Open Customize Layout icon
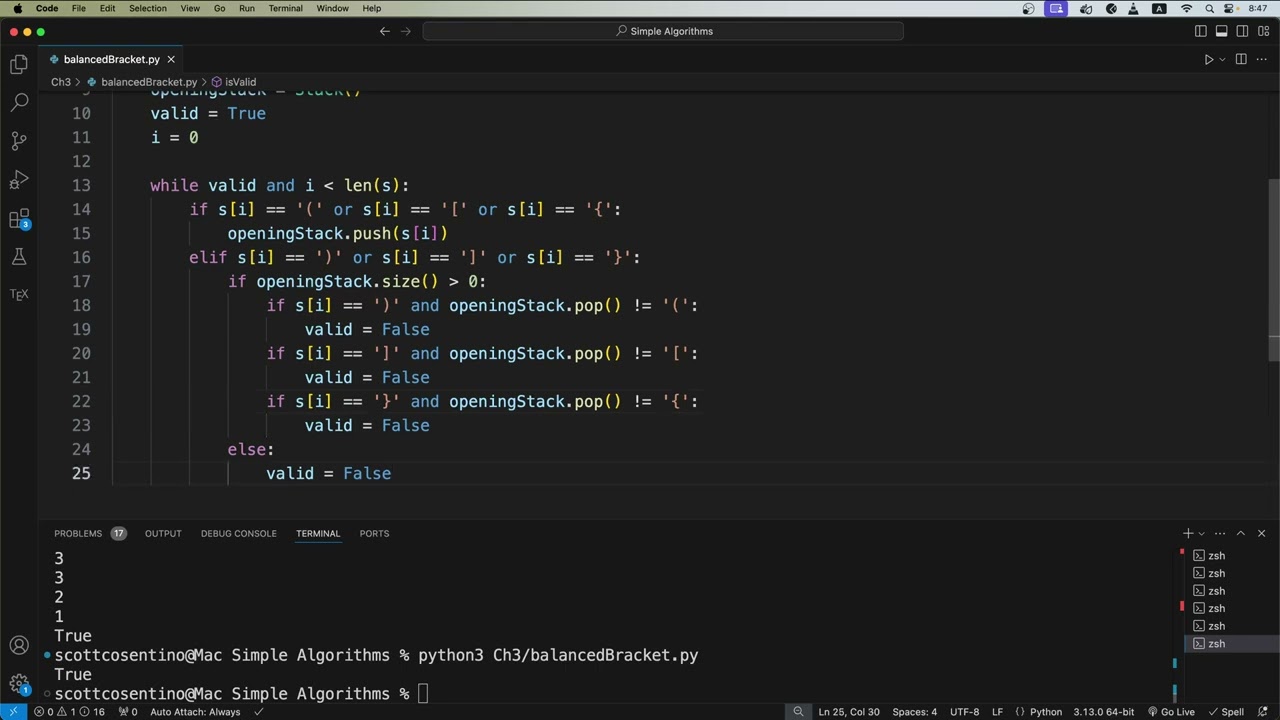This screenshot has width=1280, height=720. coord(1261,31)
